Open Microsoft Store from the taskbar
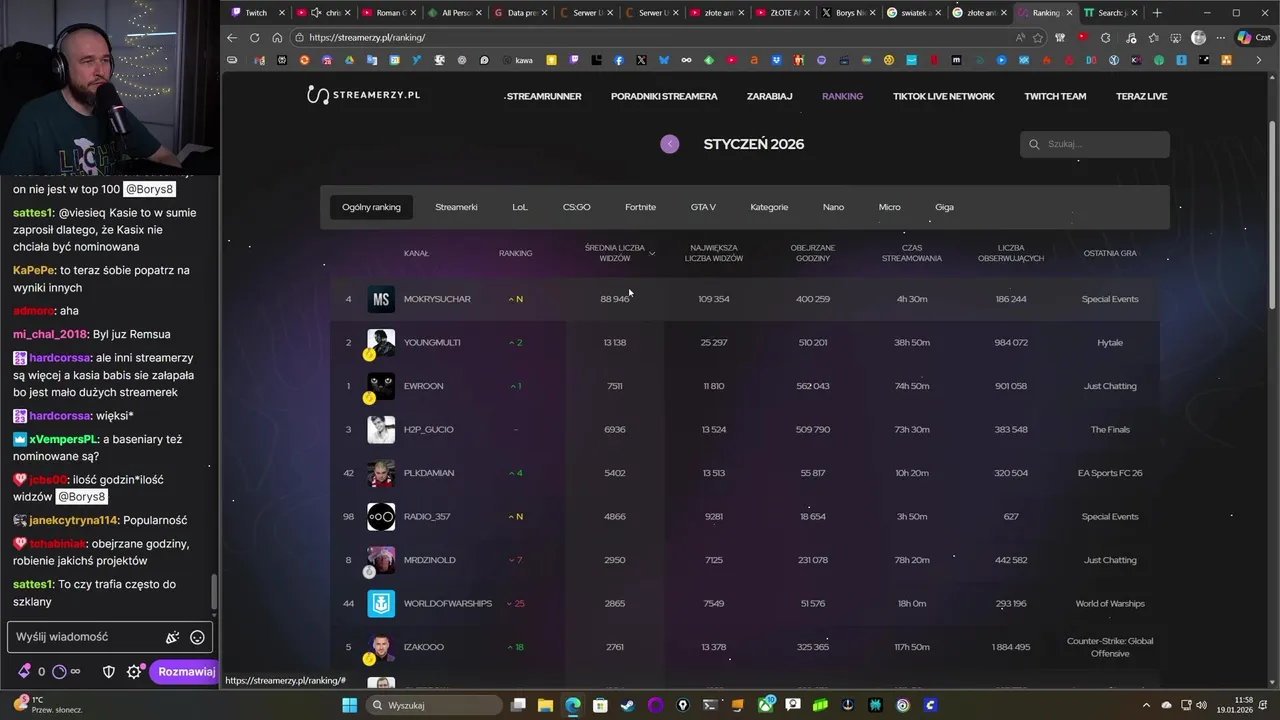Image resolution: width=1280 pixels, height=720 pixels. pos(599,705)
